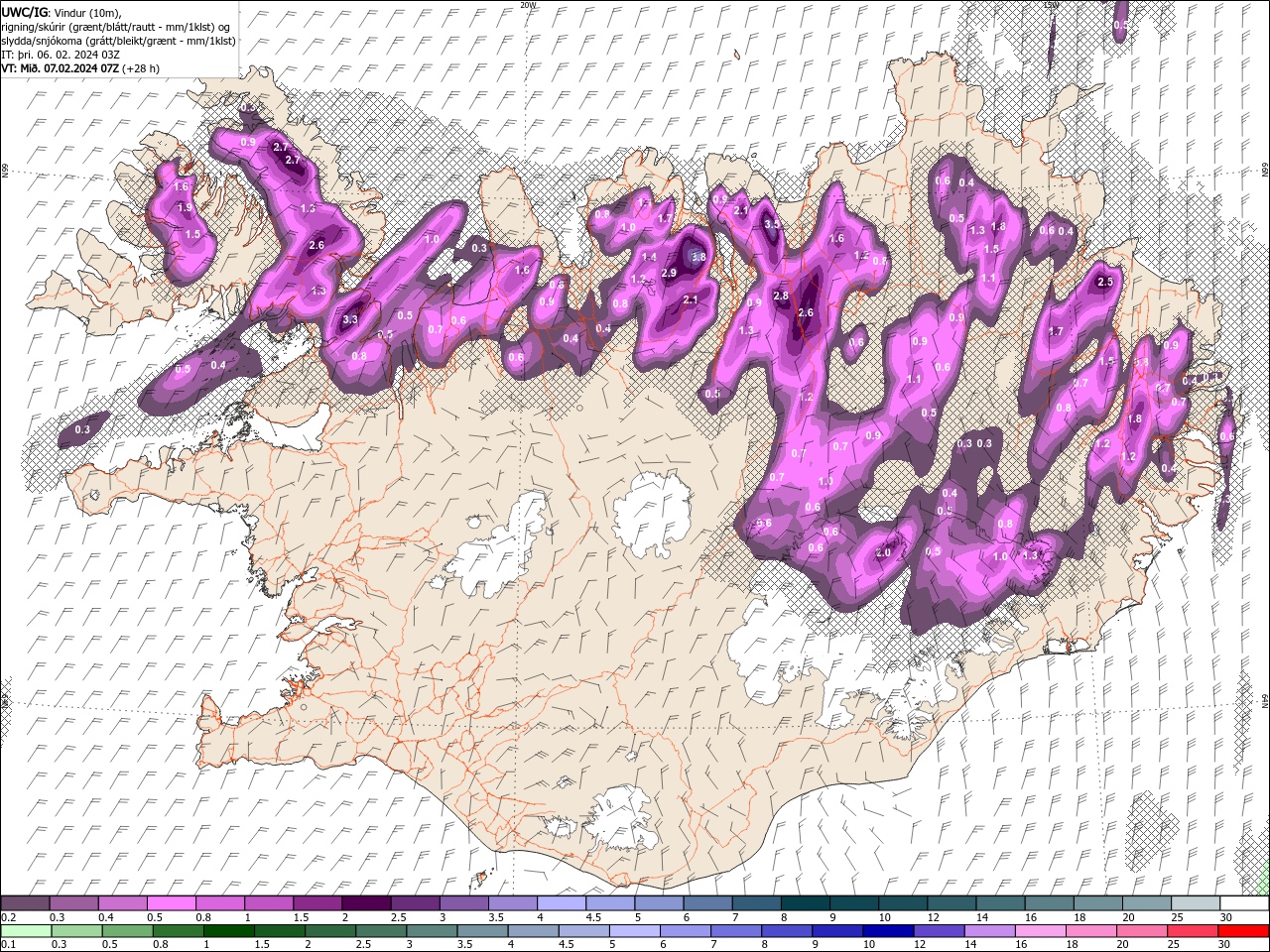Pick the bright pink 0.5–0.8 upper legend swatch
The image size is (1270, 952).
click(171, 903)
